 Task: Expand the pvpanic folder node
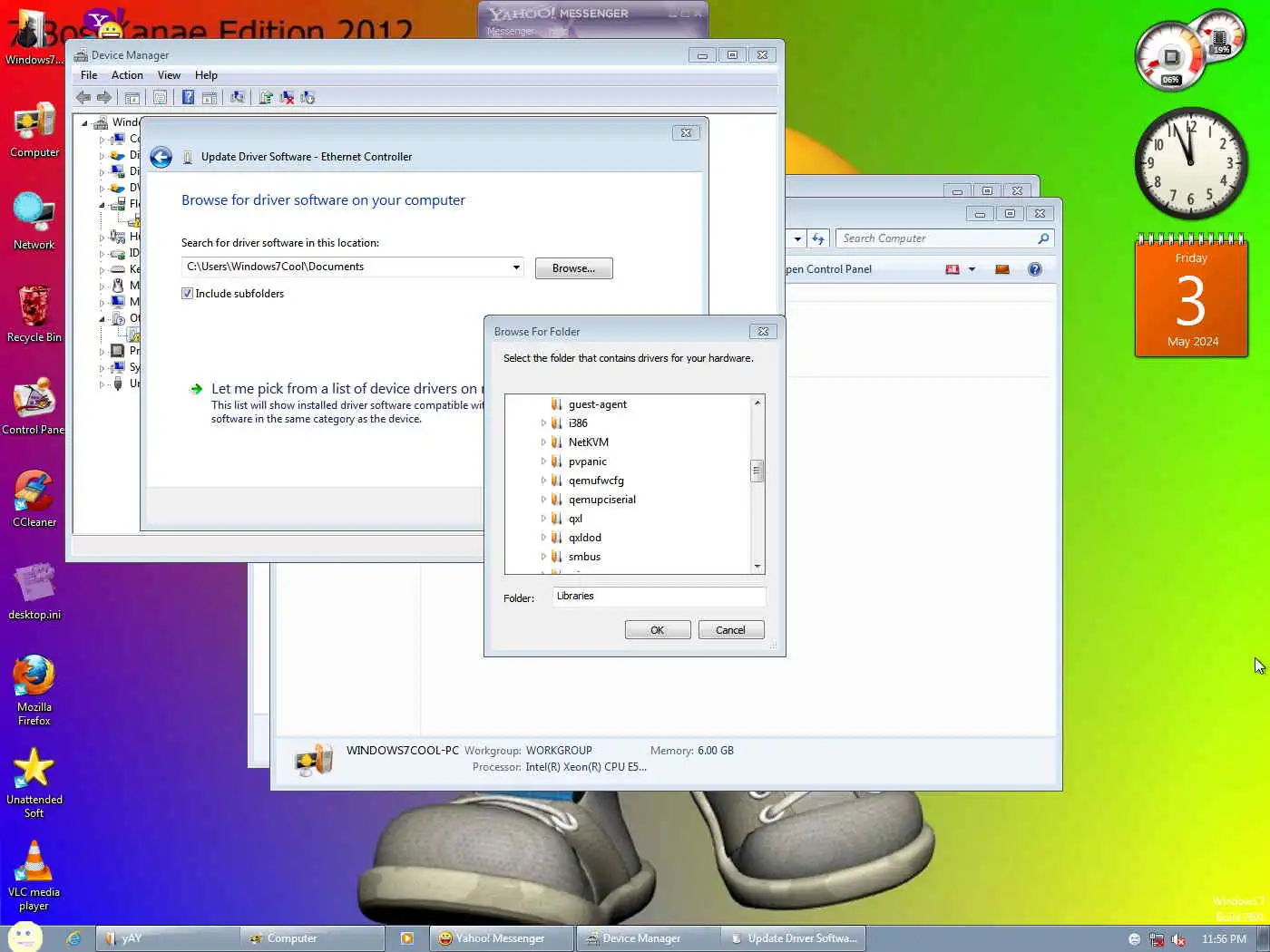(x=543, y=461)
